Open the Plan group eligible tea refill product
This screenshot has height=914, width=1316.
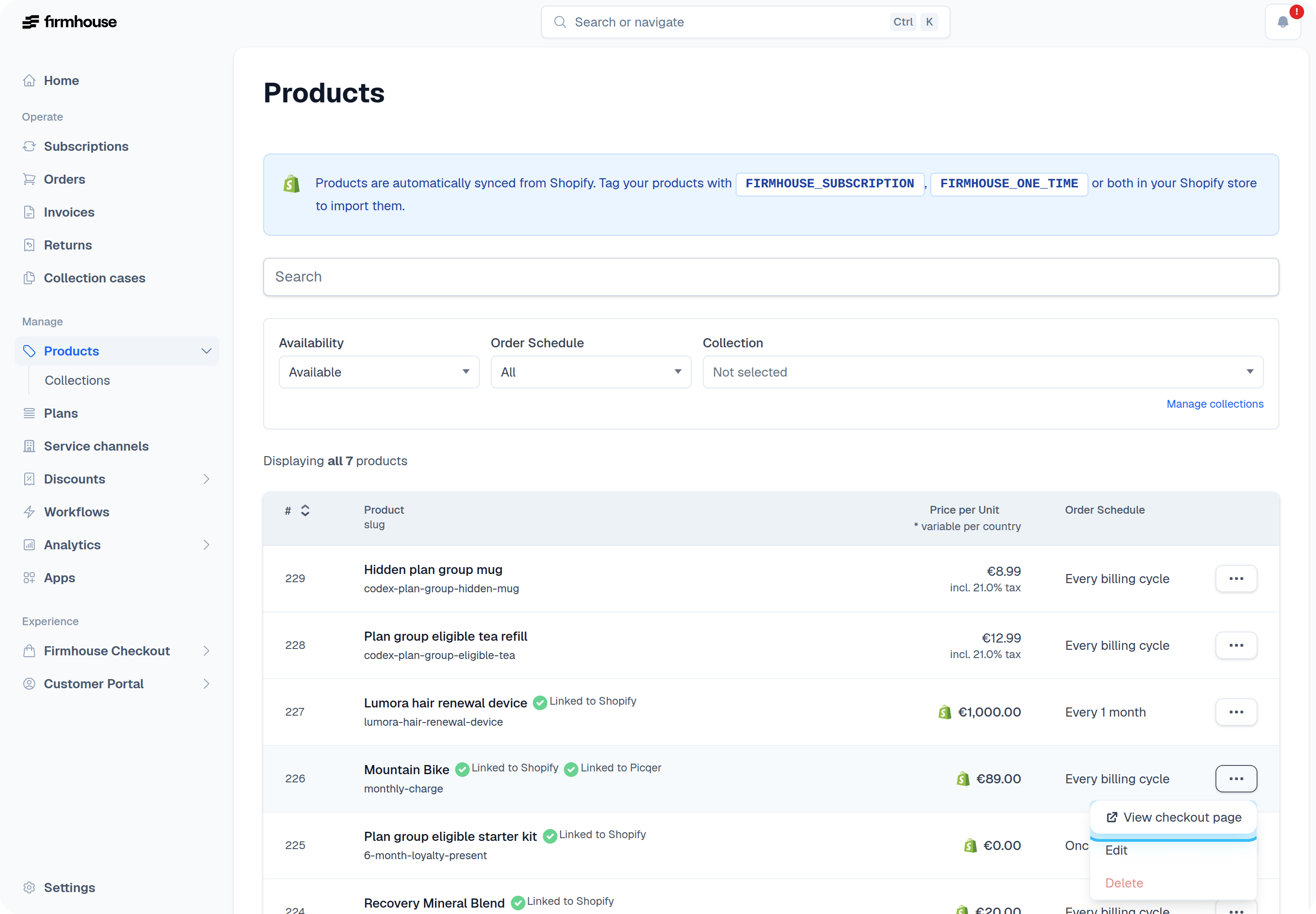[446, 636]
